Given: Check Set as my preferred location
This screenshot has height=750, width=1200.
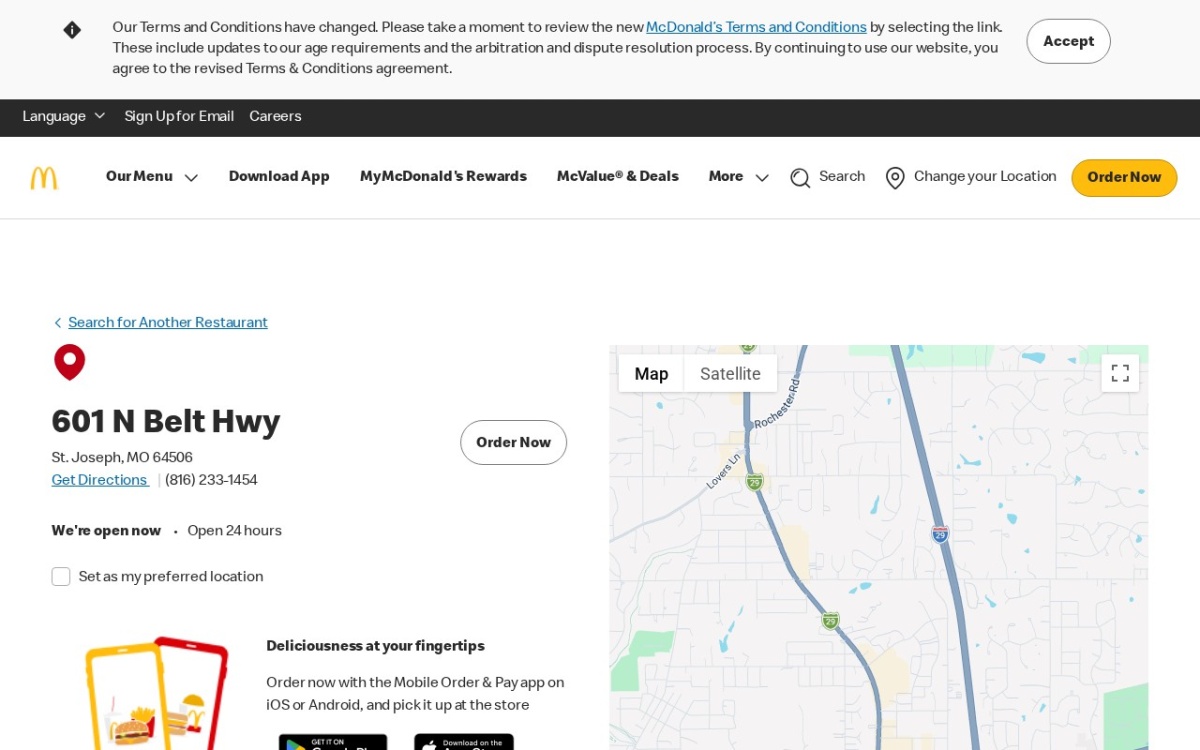Looking at the screenshot, I should point(61,577).
